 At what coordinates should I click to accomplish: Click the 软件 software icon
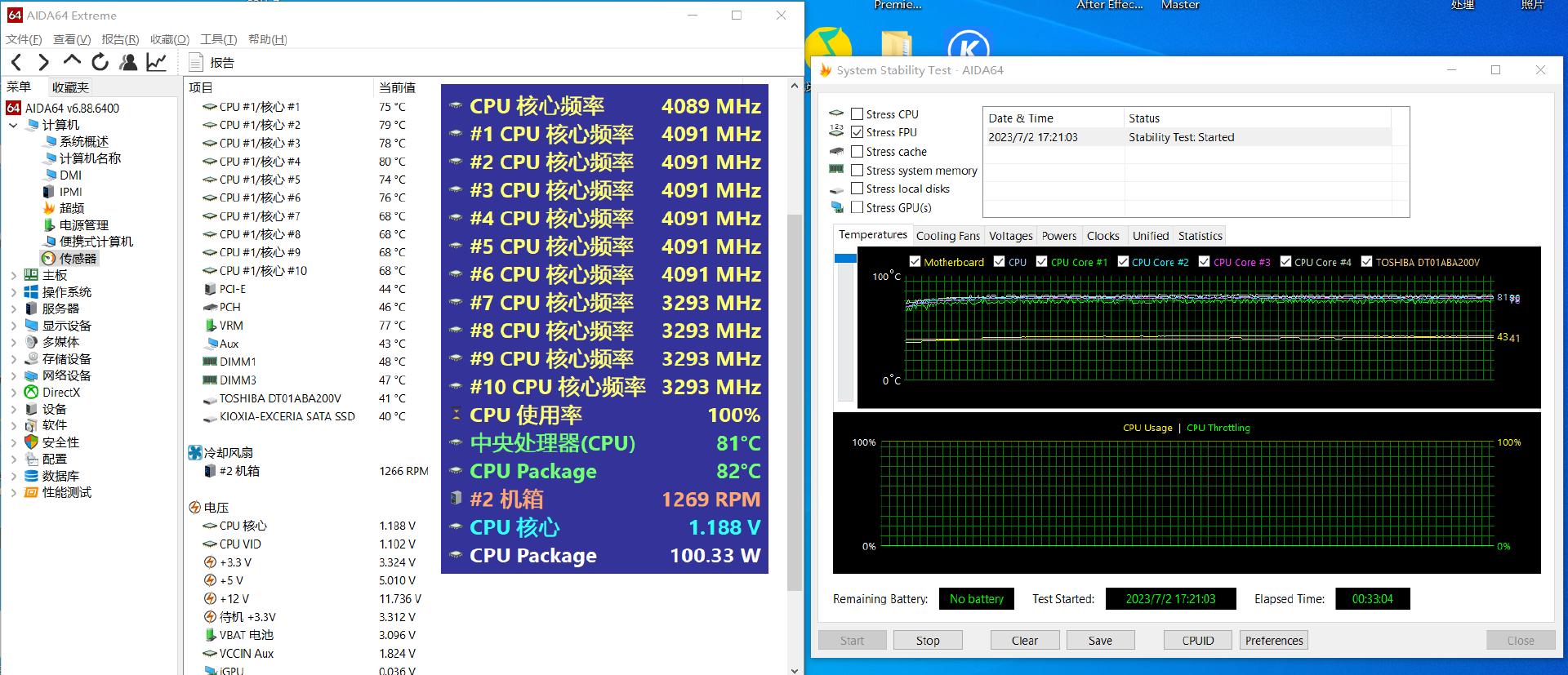(x=31, y=425)
